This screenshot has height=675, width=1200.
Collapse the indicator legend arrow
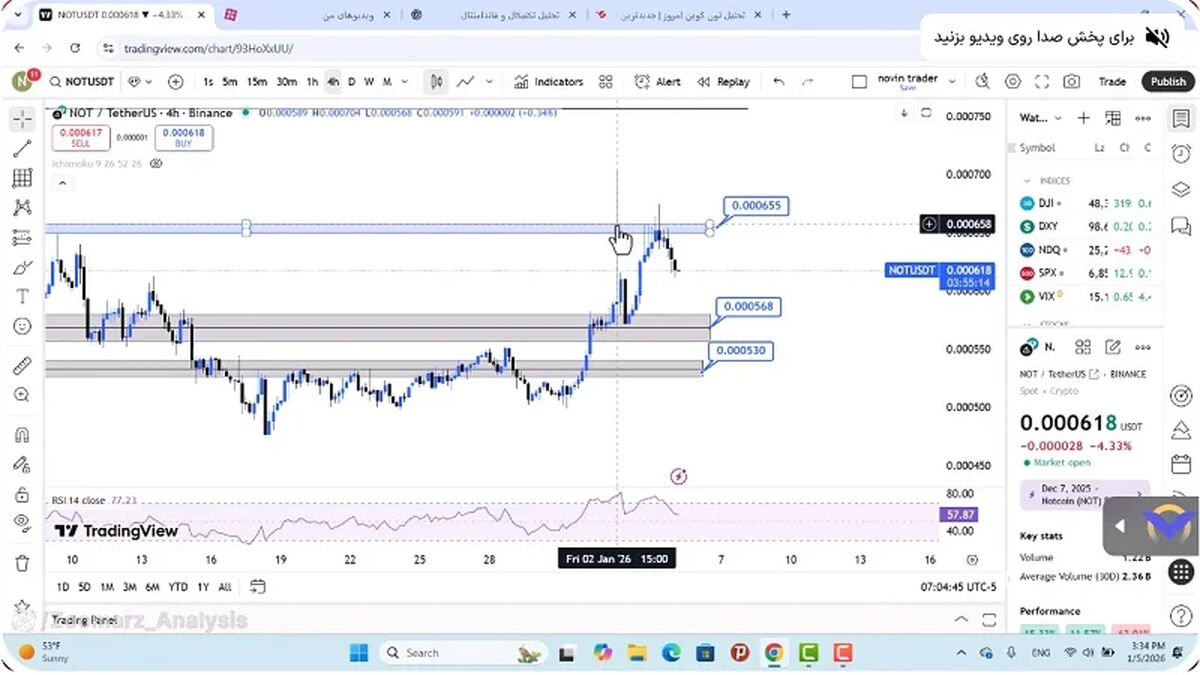pos(62,183)
